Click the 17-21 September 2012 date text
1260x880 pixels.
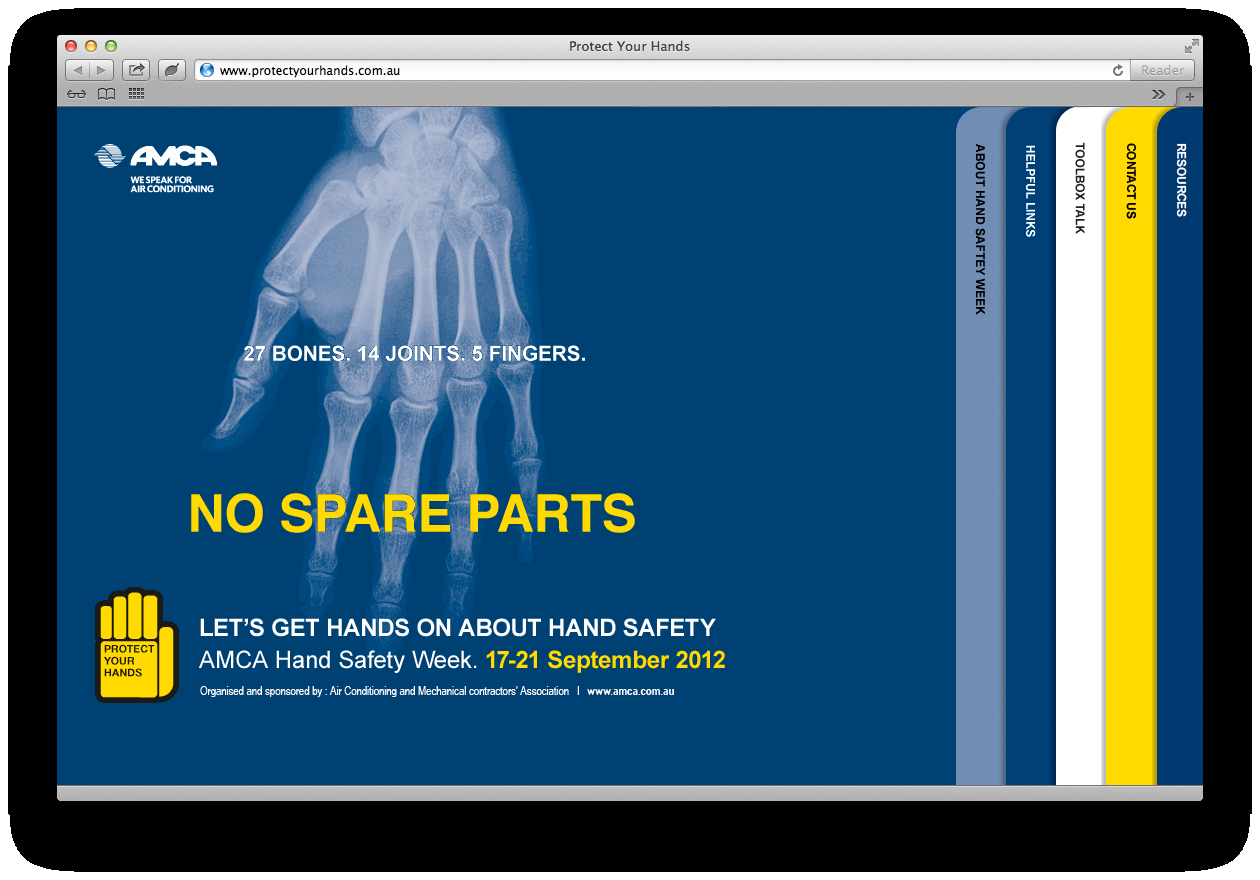606,660
